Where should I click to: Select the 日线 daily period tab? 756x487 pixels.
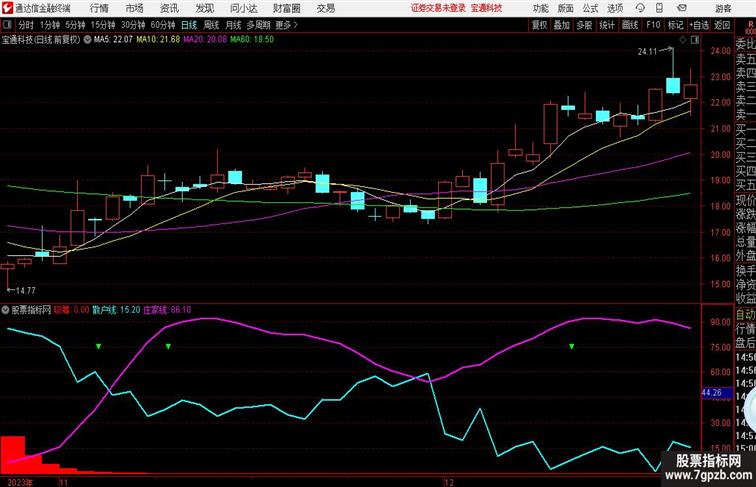[189, 25]
